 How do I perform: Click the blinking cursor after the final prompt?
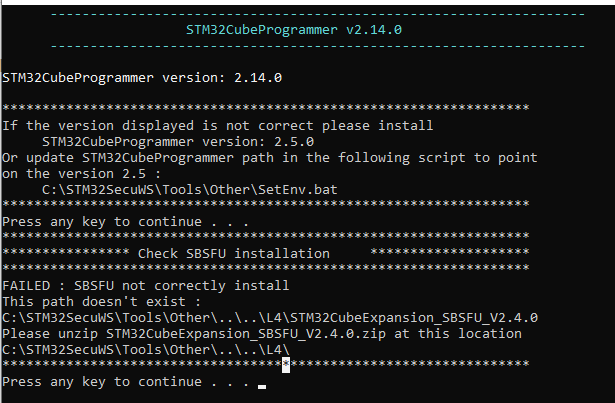pos(262,385)
